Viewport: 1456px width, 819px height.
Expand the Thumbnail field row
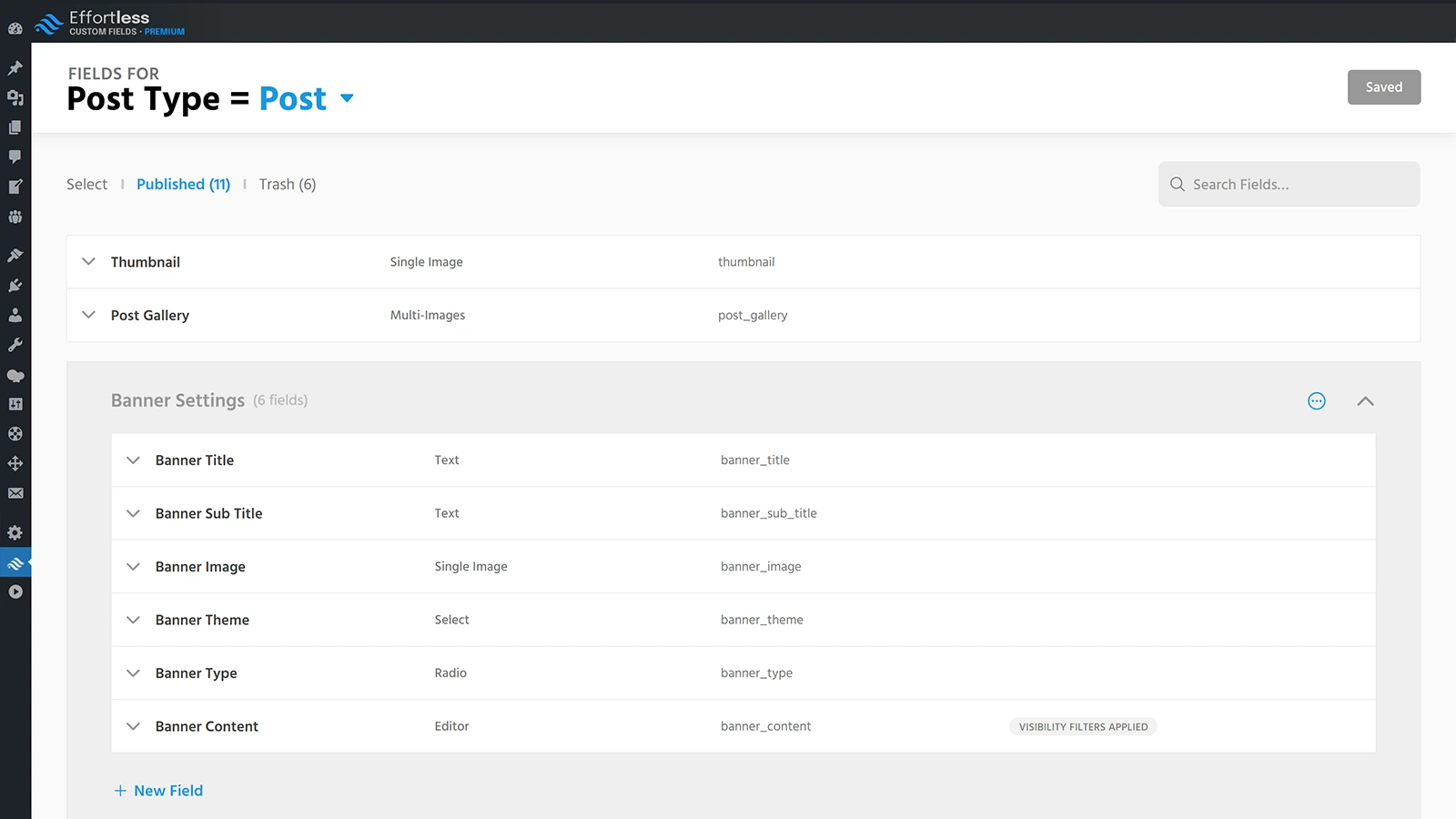tap(88, 262)
